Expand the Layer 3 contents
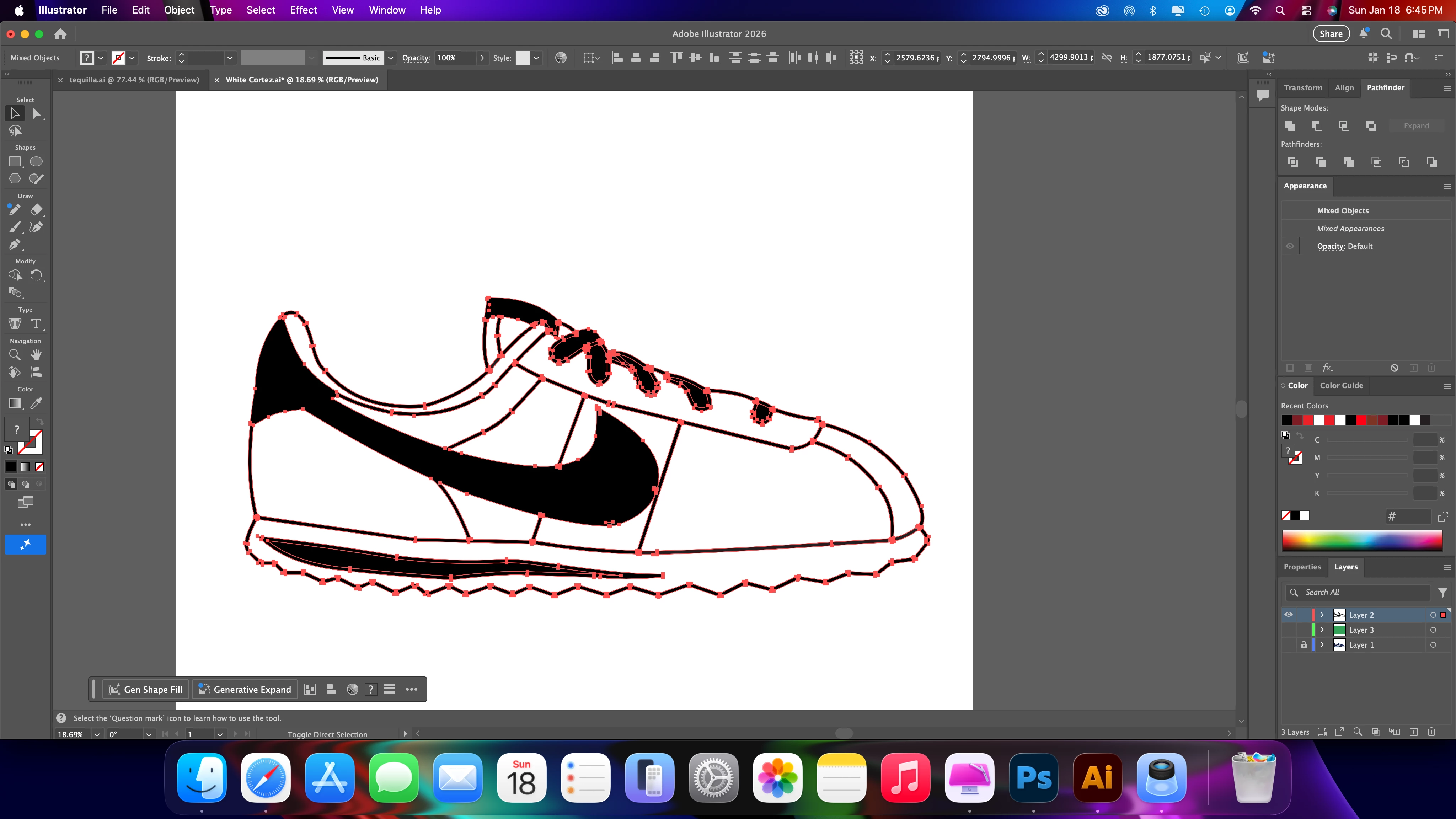 coord(1322,630)
